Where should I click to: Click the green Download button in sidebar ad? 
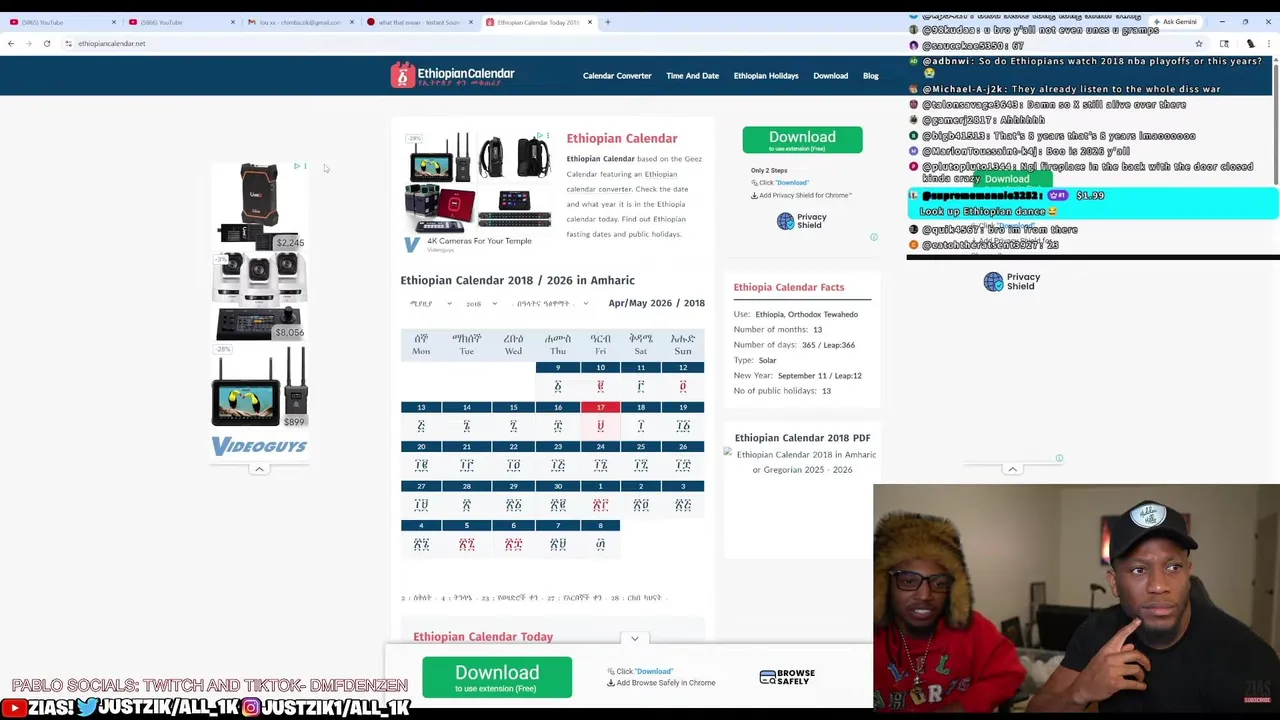[x=802, y=140]
